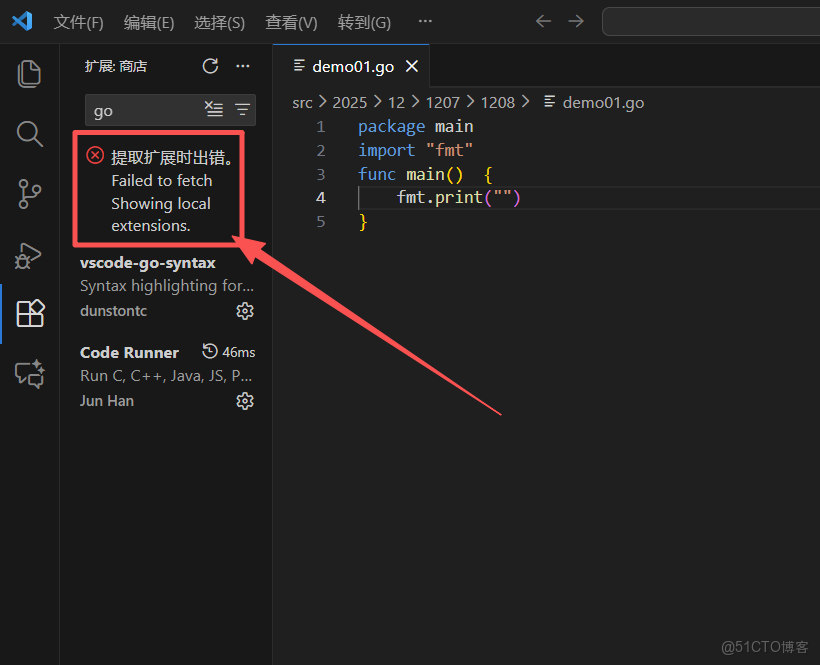This screenshot has height=665, width=820.
Task: Switch to the demo01.go editor tab
Action: point(350,65)
